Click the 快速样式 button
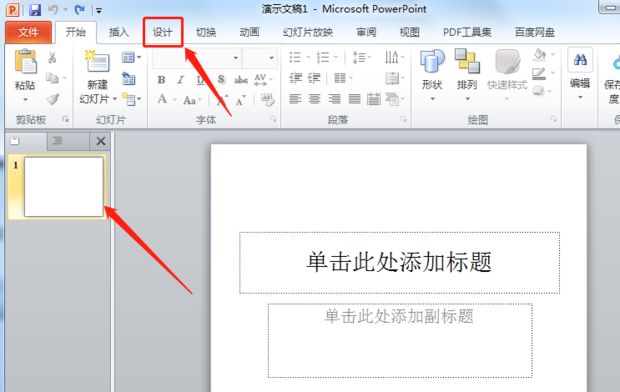620x392 pixels. (x=507, y=74)
